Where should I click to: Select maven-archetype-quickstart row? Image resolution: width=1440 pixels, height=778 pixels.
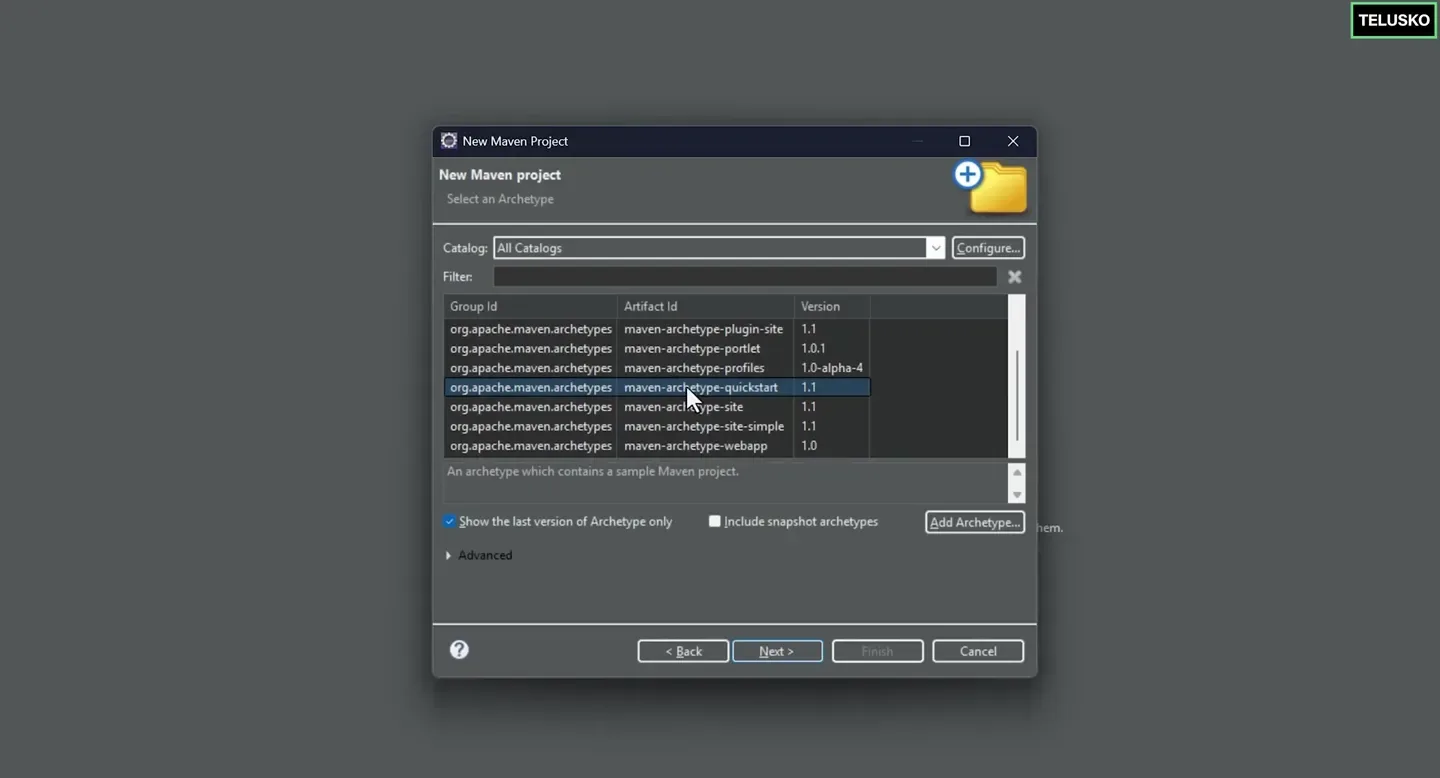coord(657,388)
